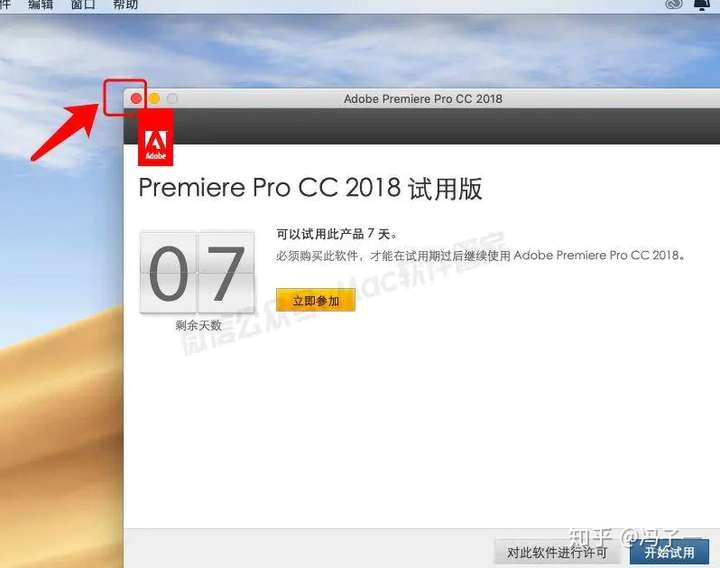The height and width of the screenshot is (568, 720).
Task: Minimize window with the yellow button
Action: (154, 98)
